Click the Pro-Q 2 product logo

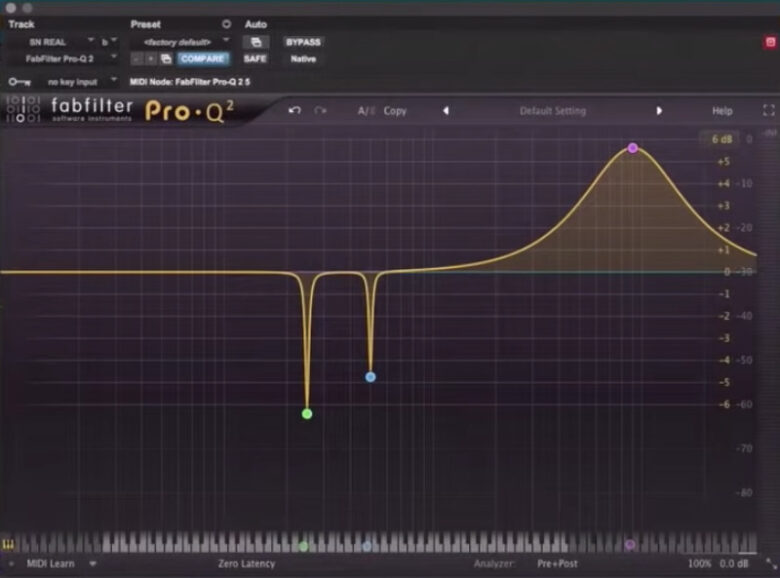pyautogui.click(x=189, y=110)
